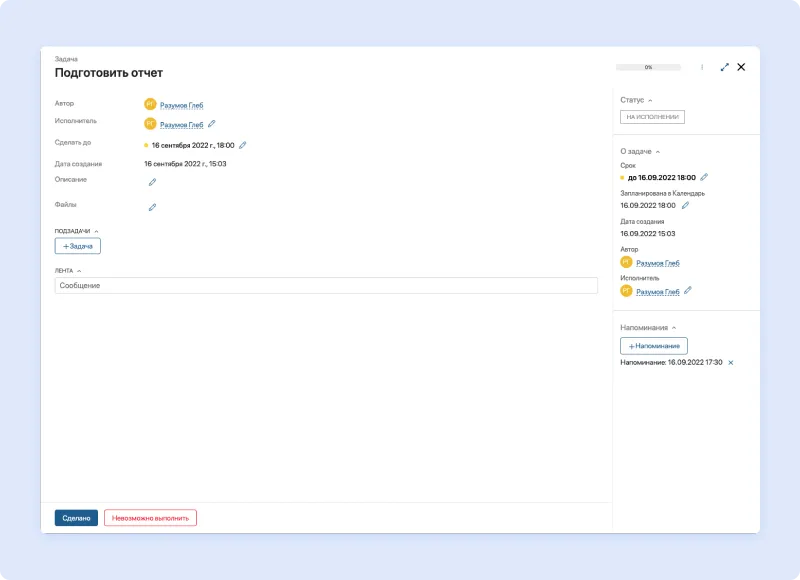Click the Сделано button
The image size is (800, 580).
point(76,518)
